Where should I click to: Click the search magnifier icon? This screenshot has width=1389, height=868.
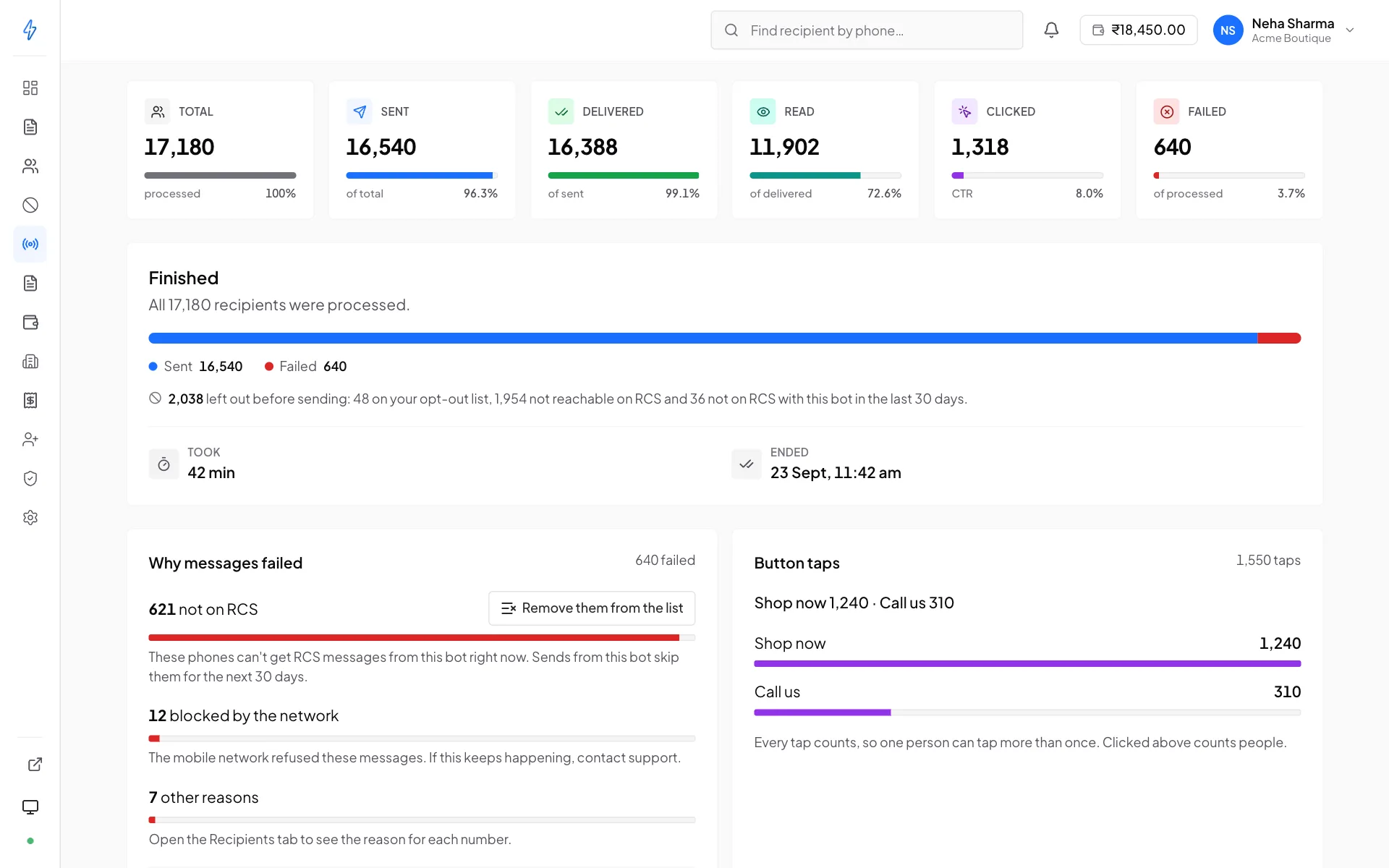tap(731, 30)
